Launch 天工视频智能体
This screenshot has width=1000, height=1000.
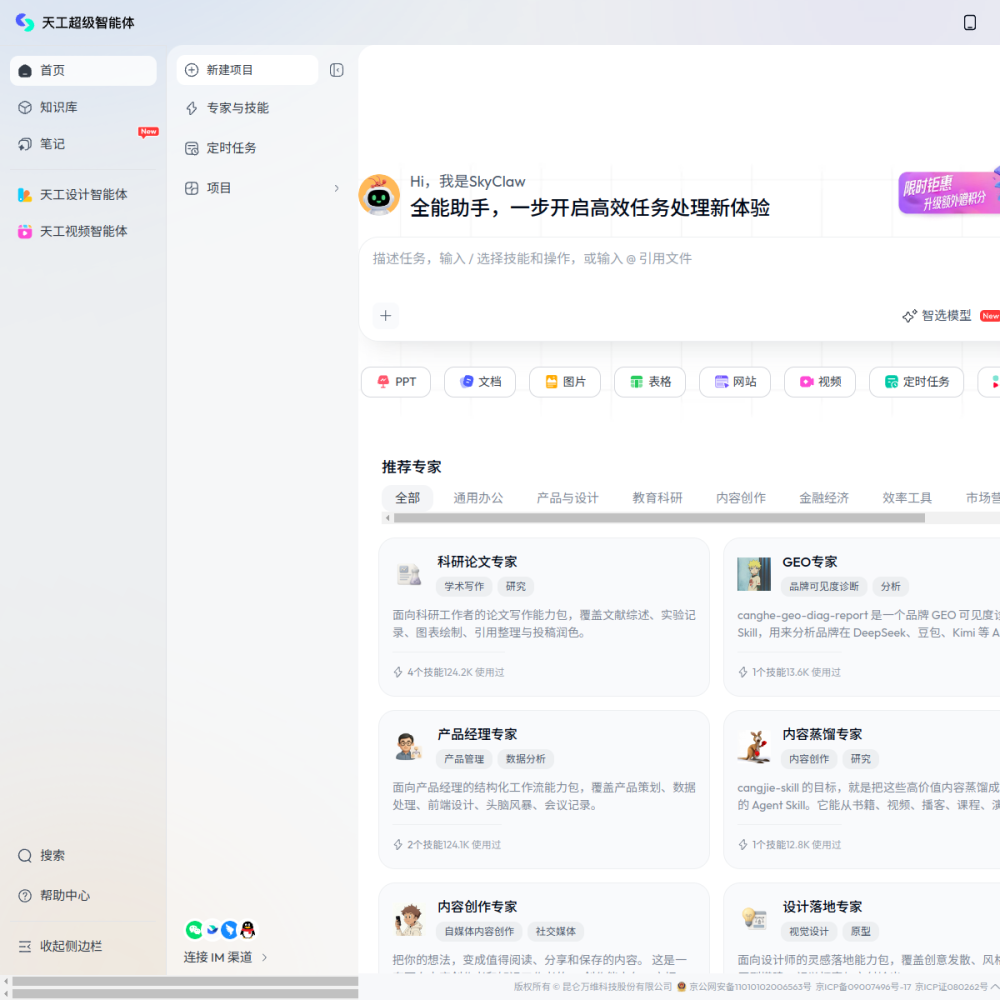(x=83, y=232)
